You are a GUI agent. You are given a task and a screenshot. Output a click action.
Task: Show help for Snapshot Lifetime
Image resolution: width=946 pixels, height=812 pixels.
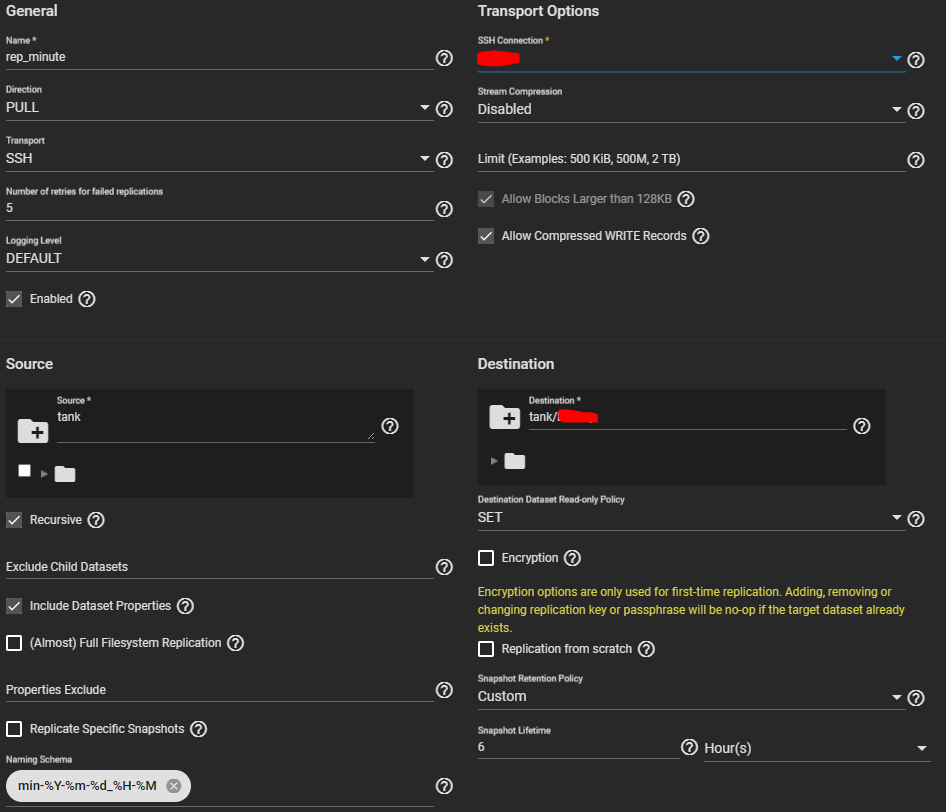[689, 747]
